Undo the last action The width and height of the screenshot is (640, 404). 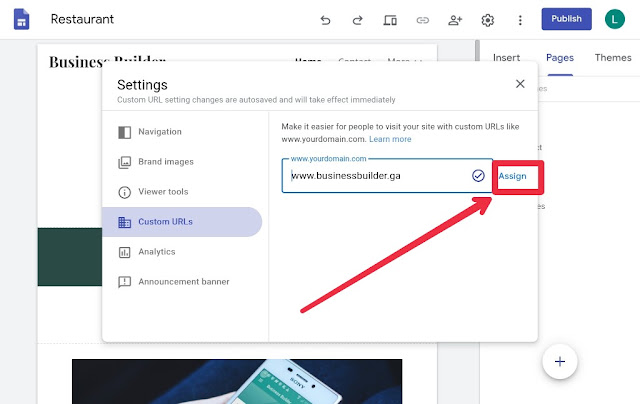325,20
